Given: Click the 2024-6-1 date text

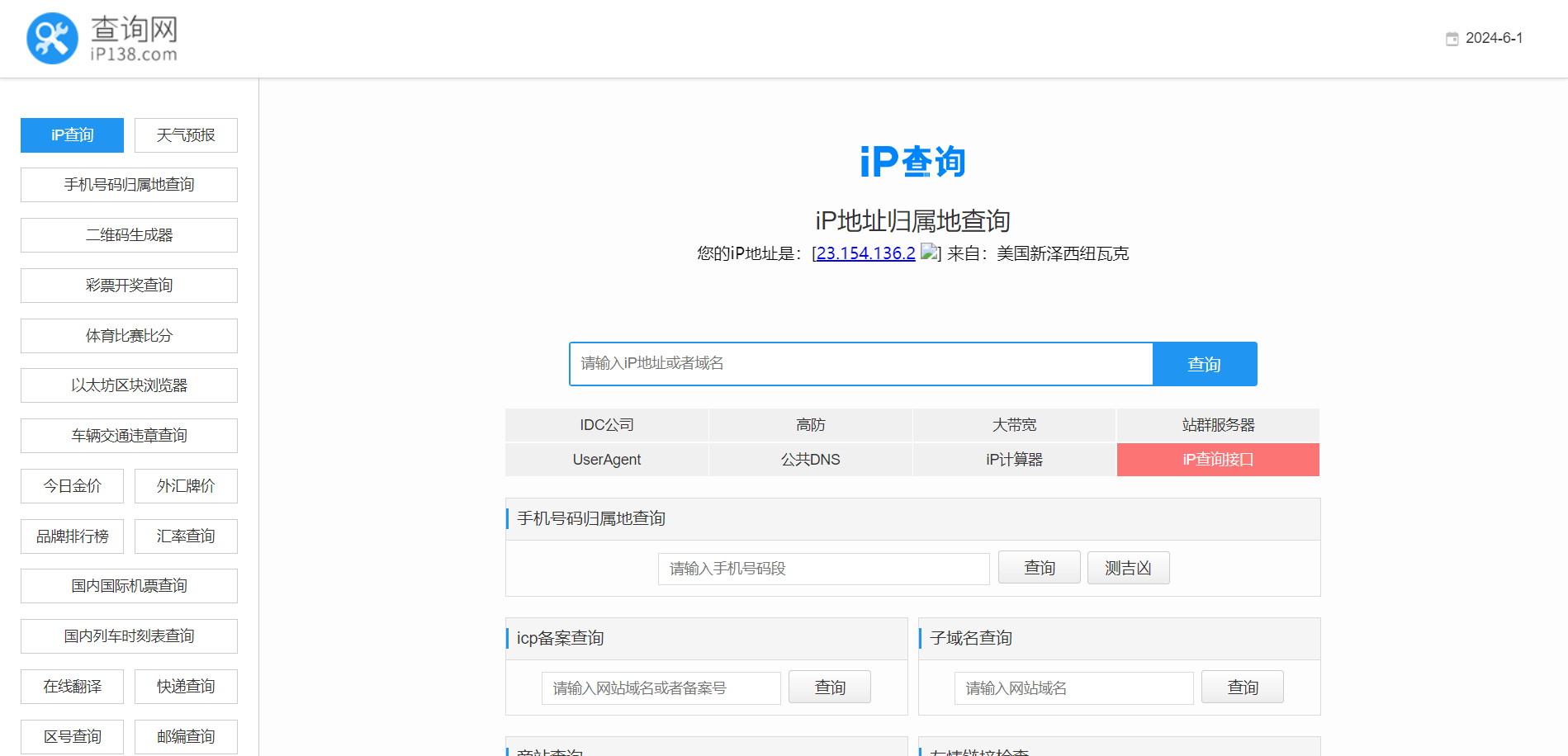Looking at the screenshot, I should (1494, 39).
